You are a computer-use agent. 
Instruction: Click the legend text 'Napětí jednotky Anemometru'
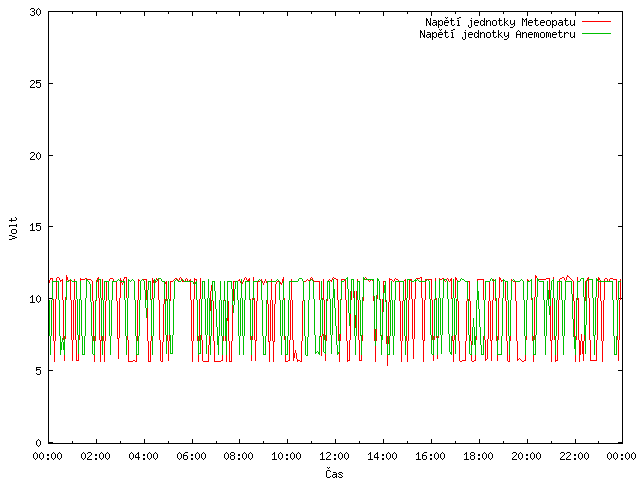497,34
